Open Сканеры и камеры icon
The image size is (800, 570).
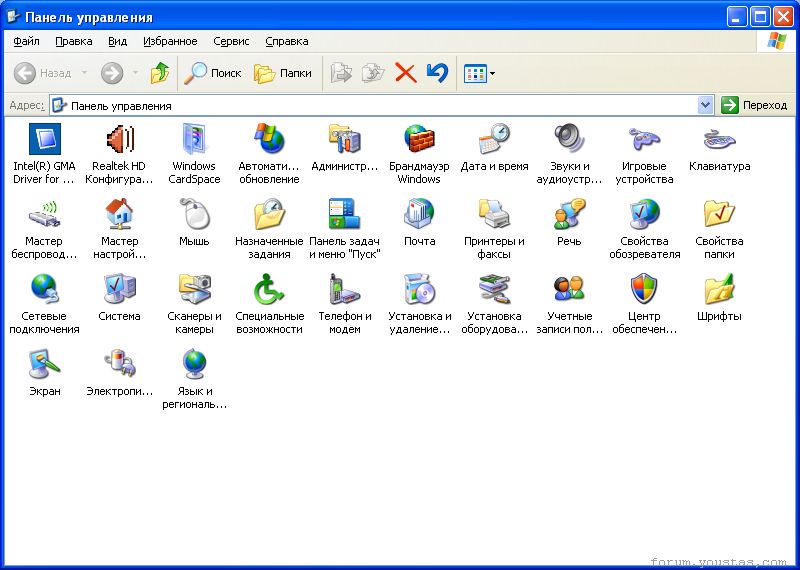pyautogui.click(x=194, y=289)
